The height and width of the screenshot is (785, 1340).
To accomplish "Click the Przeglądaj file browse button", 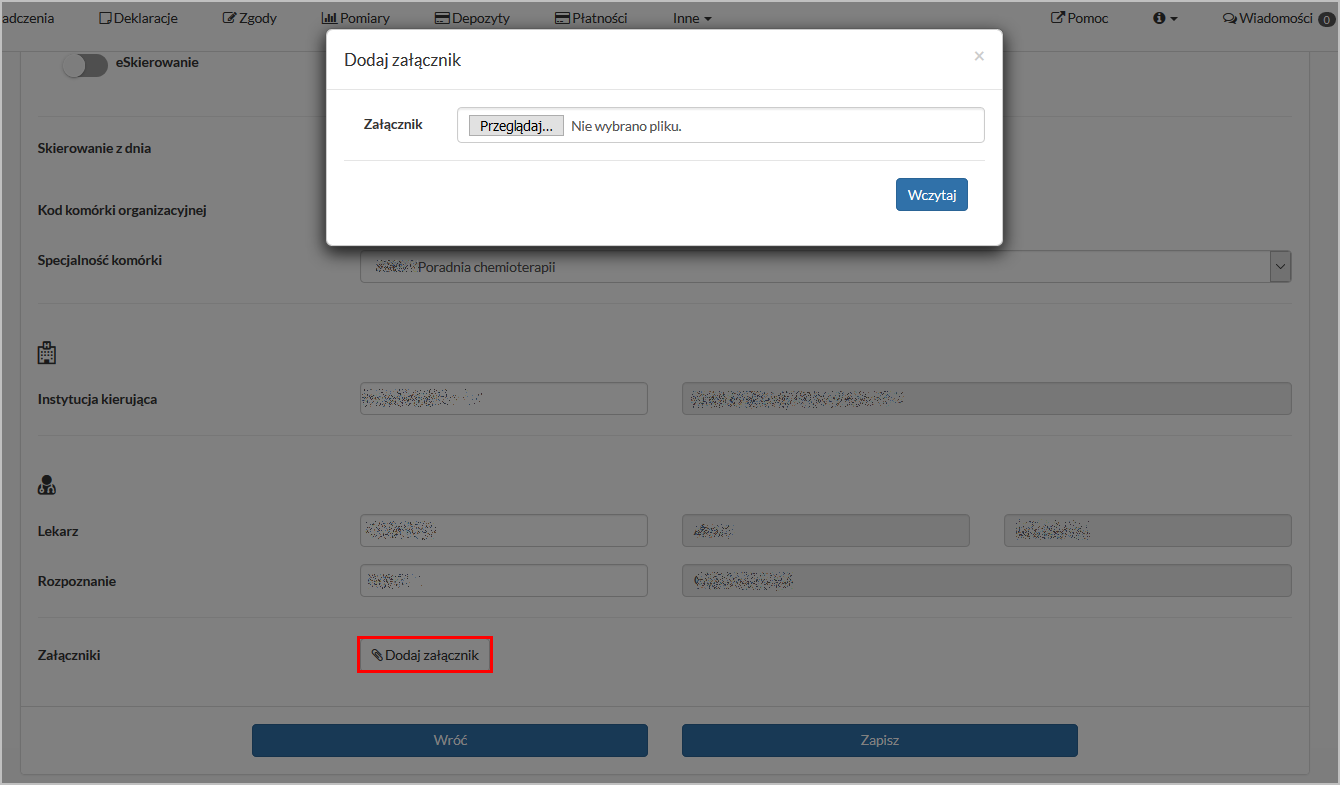I will [x=516, y=126].
